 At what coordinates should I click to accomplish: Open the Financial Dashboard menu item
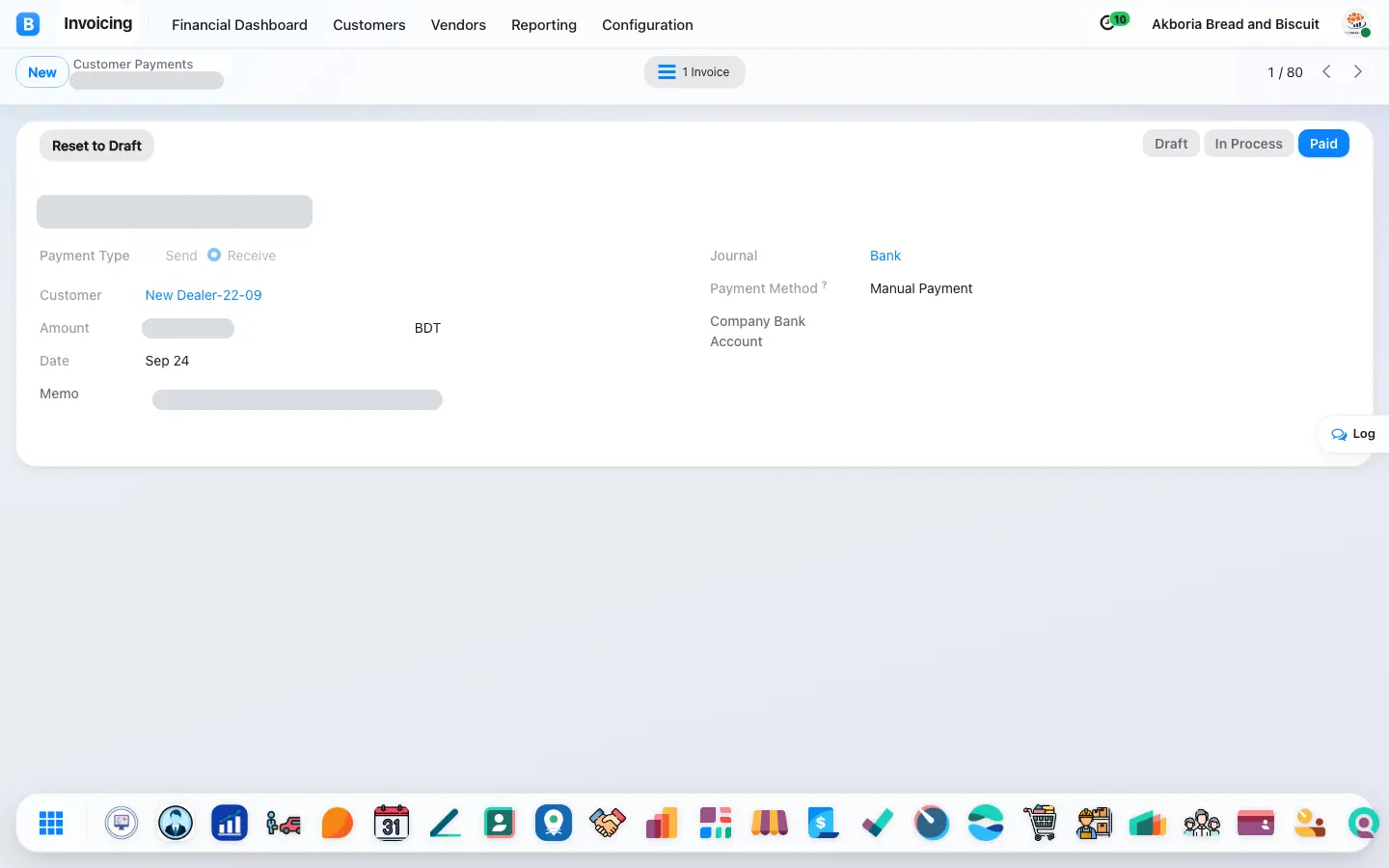click(x=239, y=25)
